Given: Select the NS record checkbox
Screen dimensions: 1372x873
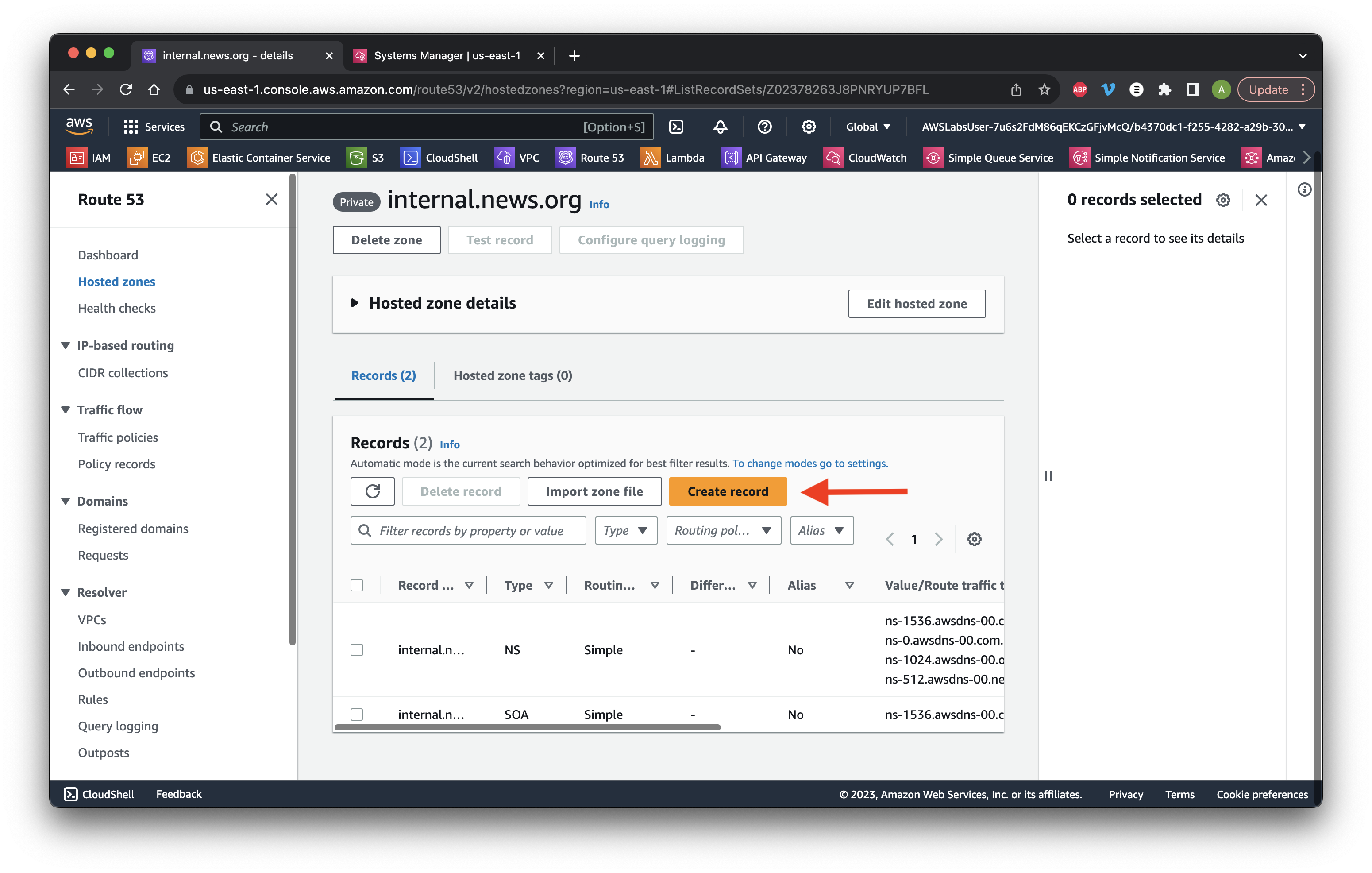Looking at the screenshot, I should coord(357,649).
